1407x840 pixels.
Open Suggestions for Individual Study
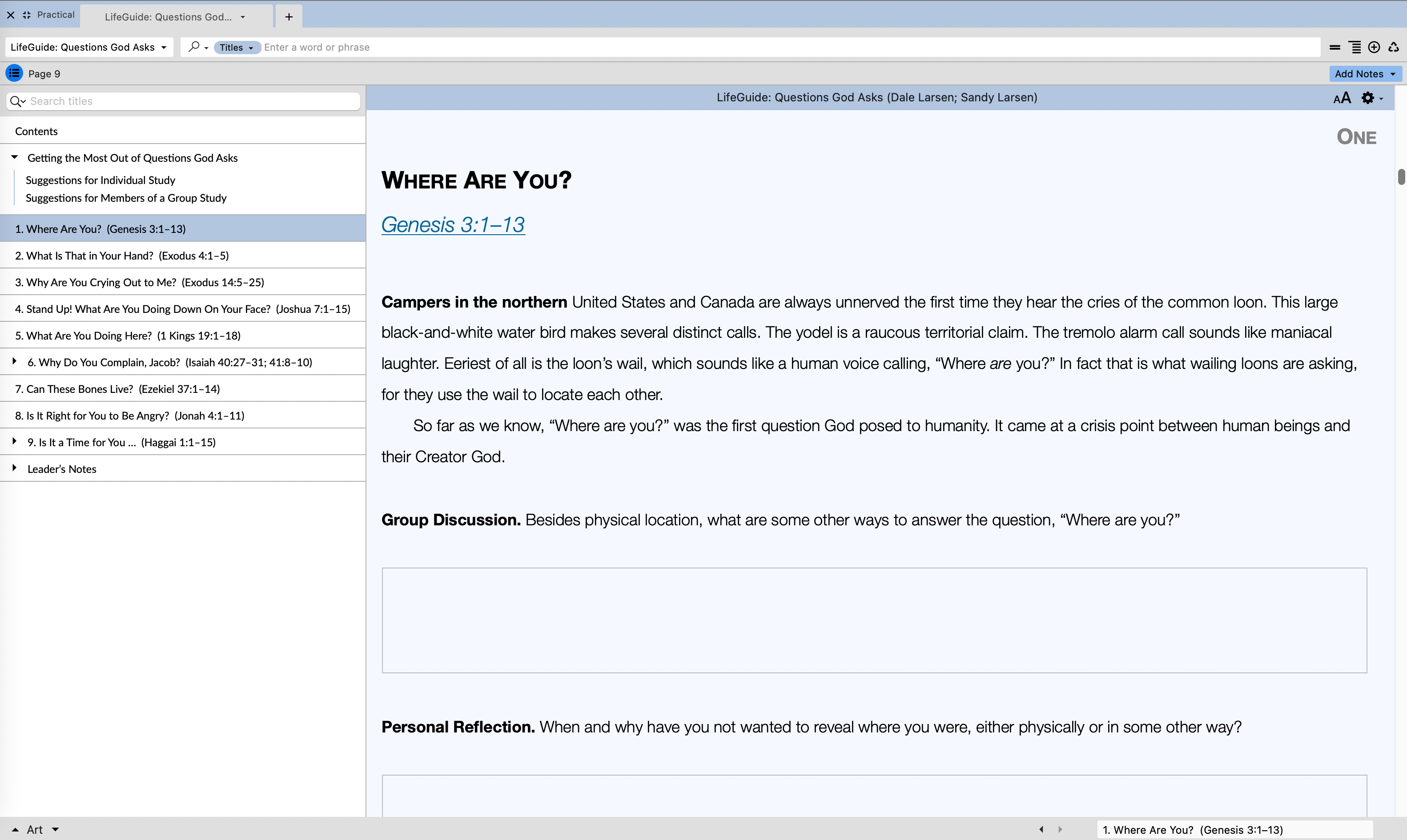tap(100, 180)
